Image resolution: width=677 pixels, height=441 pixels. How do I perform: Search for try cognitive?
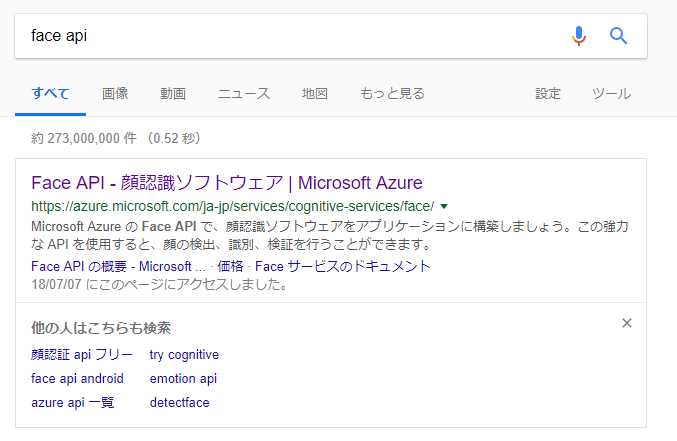tap(184, 355)
